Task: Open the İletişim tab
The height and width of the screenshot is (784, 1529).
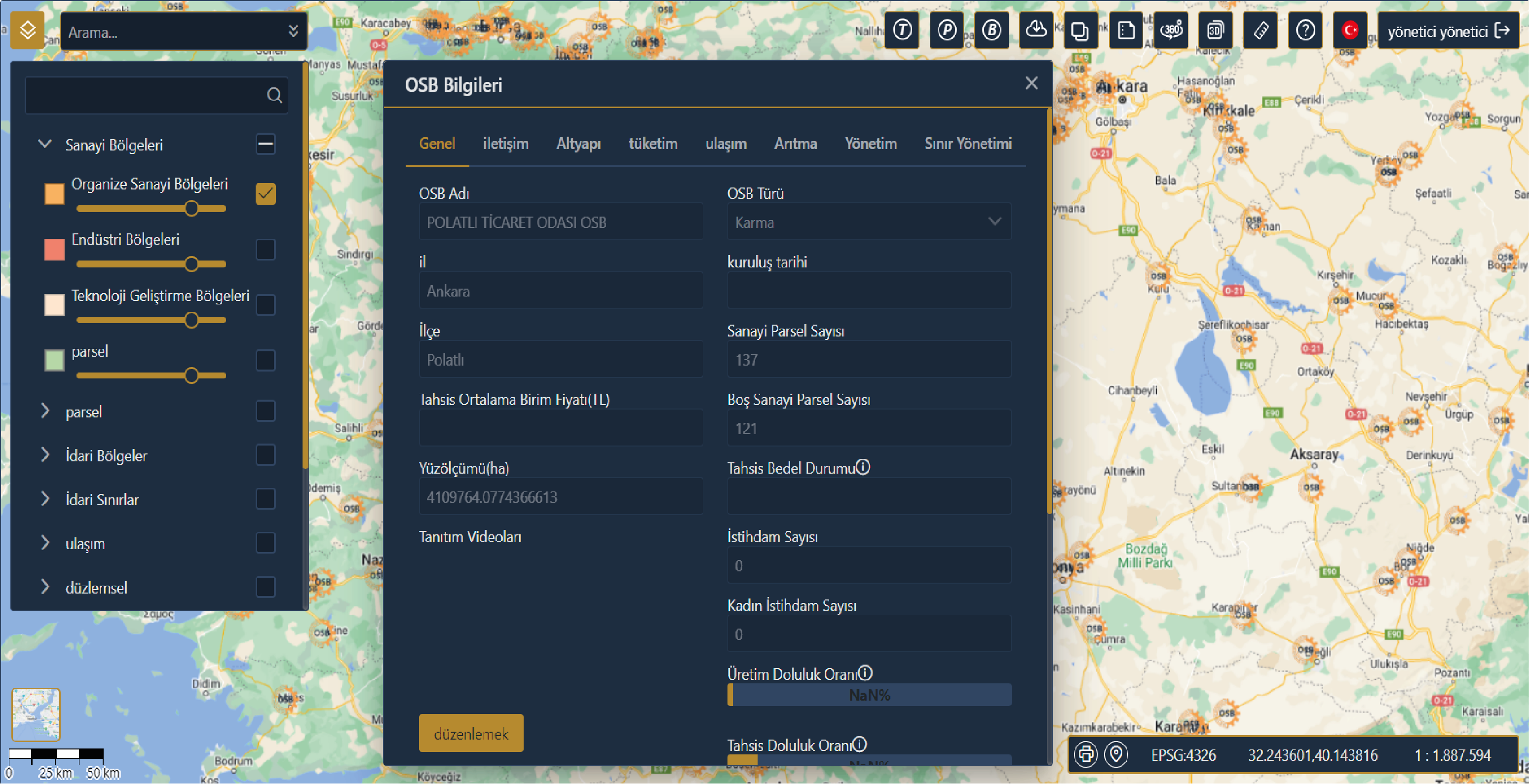Action: pos(506,144)
